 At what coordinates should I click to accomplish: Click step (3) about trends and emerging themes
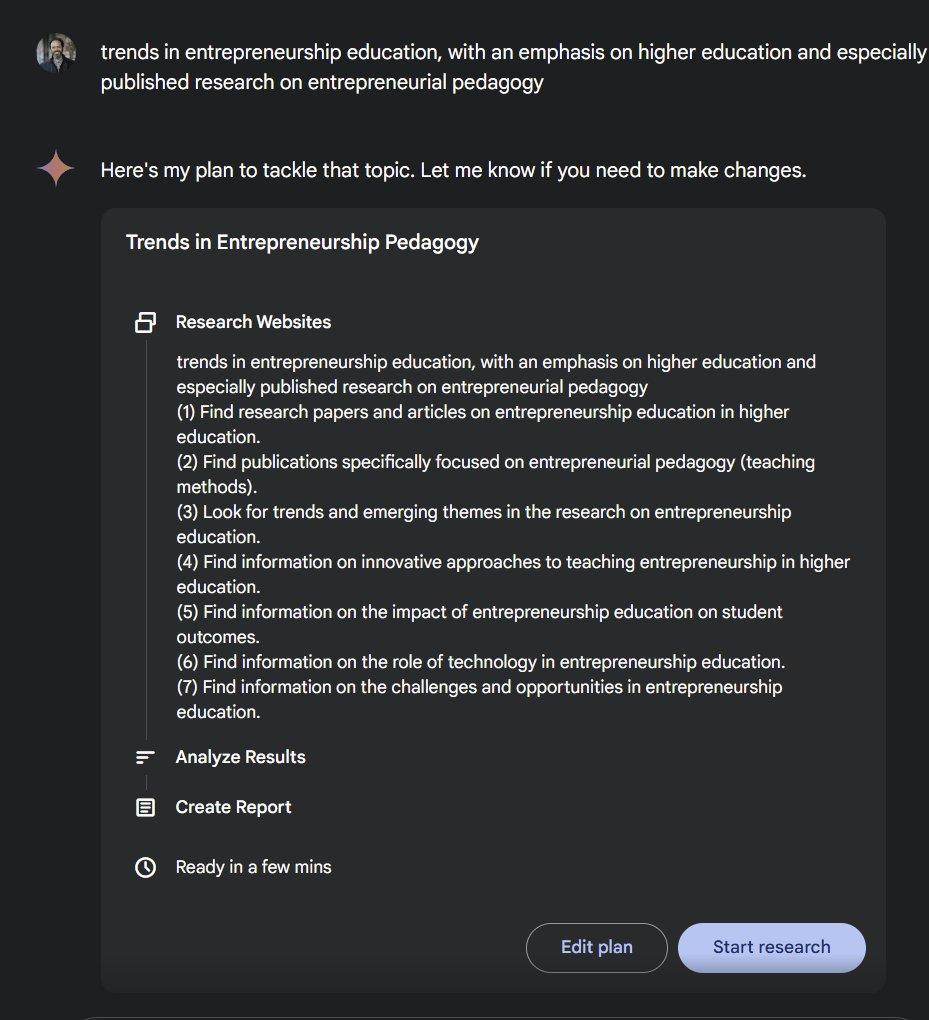coord(483,524)
